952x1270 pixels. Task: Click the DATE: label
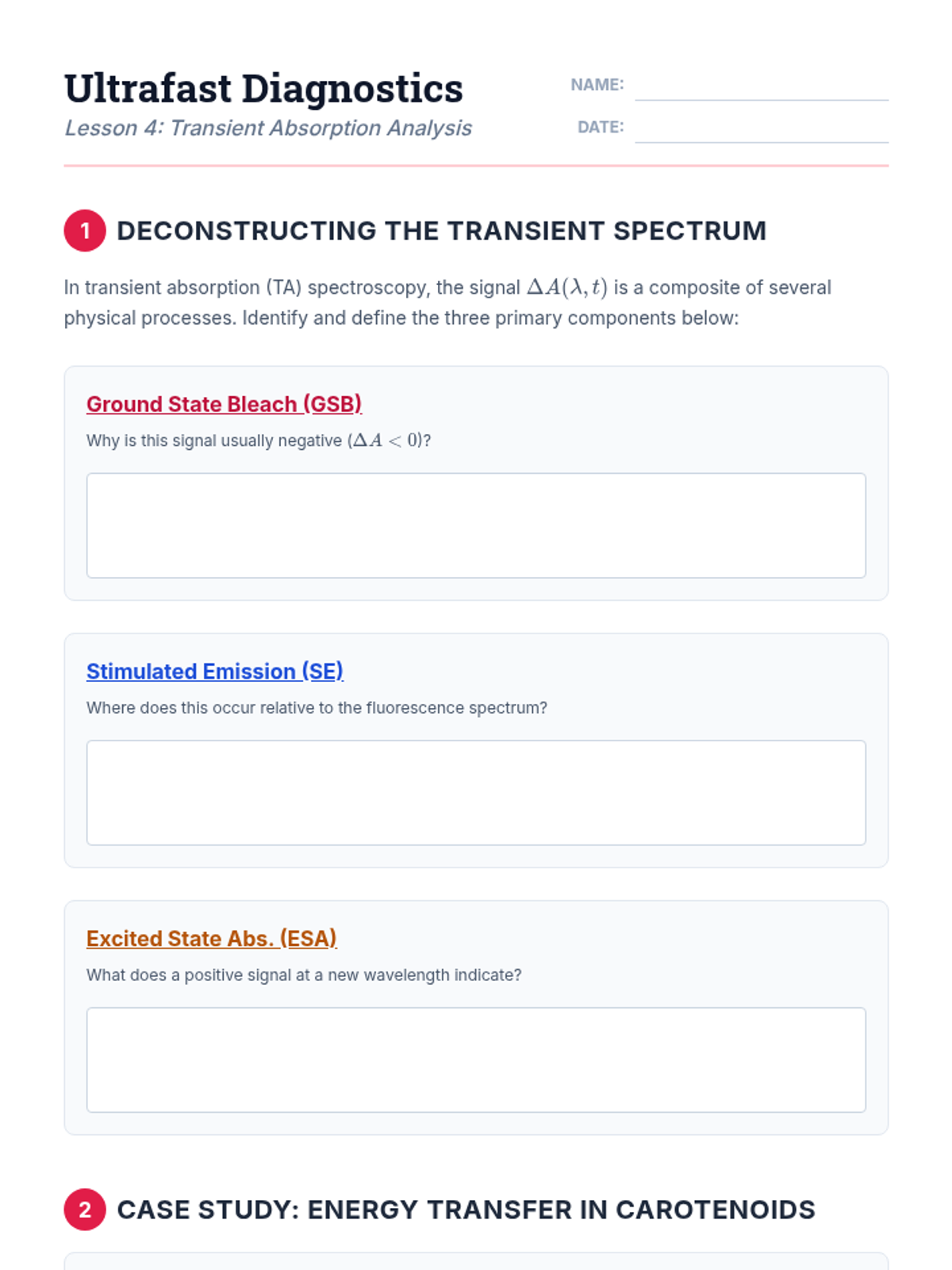pos(600,127)
